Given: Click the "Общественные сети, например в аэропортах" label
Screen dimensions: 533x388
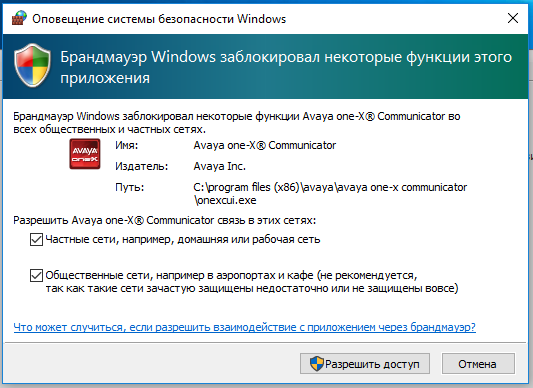Looking at the screenshot, I should (x=252, y=282).
